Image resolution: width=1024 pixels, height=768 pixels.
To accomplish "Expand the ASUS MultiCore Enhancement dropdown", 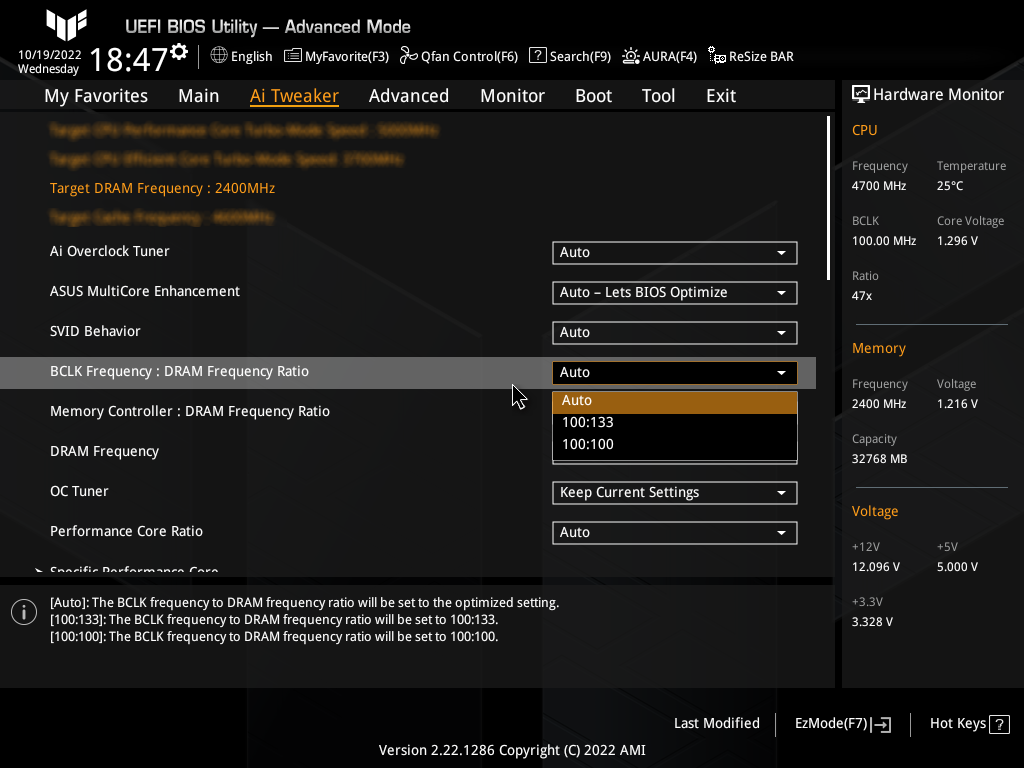I will point(675,292).
